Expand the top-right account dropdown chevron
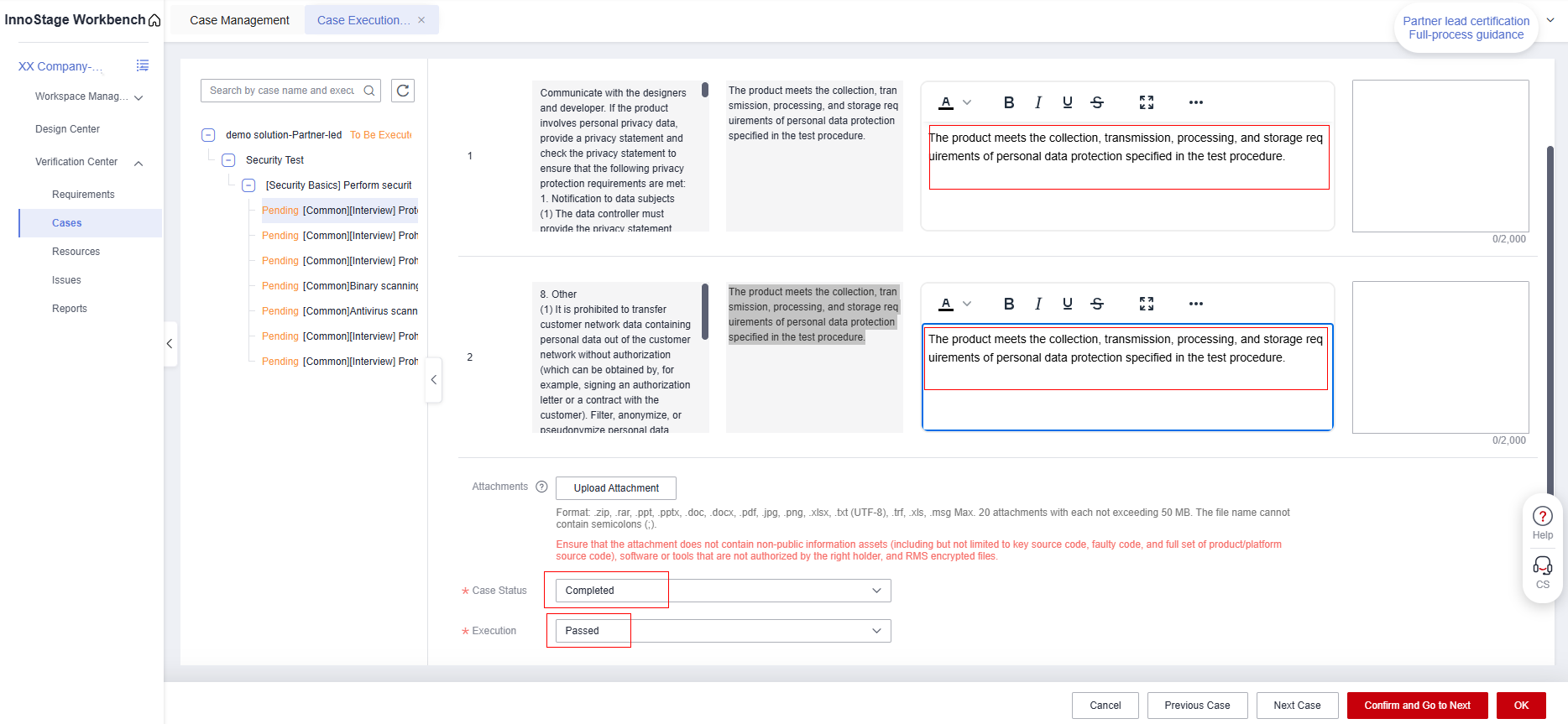Image resolution: width=1568 pixels, height=724 pixels. coord(1550,20)
